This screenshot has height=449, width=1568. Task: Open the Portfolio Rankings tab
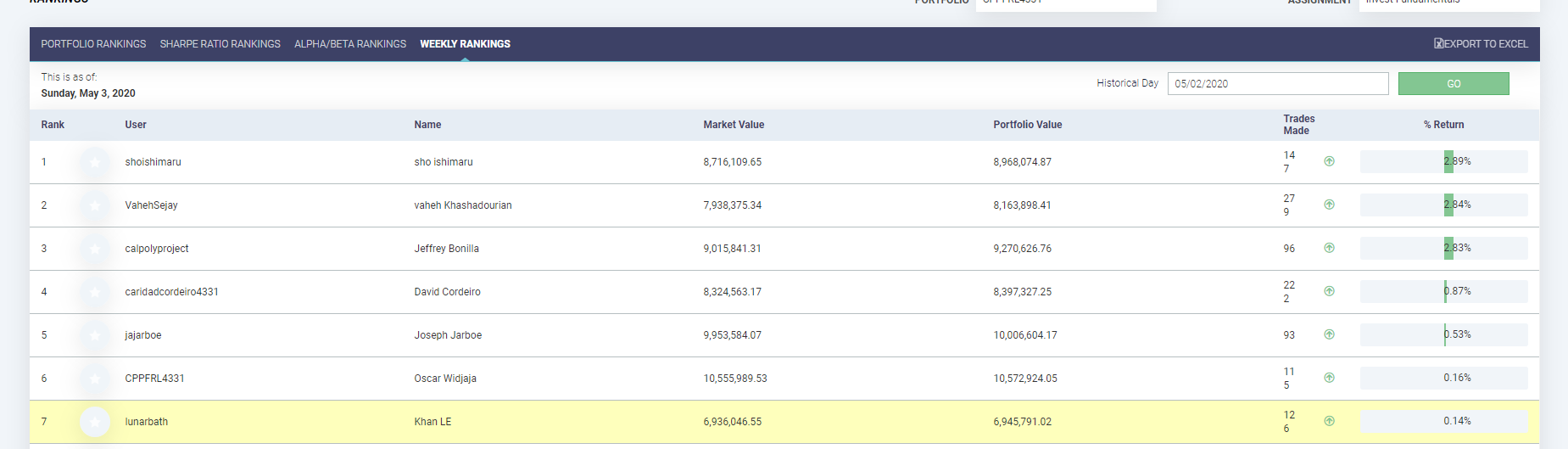[93, 44]
